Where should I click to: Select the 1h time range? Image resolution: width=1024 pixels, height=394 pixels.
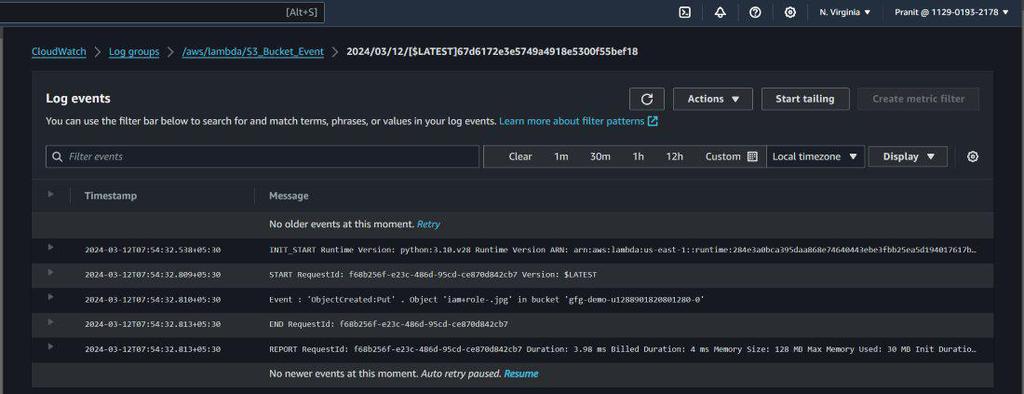pyautogui.click(x=638, y=157)
